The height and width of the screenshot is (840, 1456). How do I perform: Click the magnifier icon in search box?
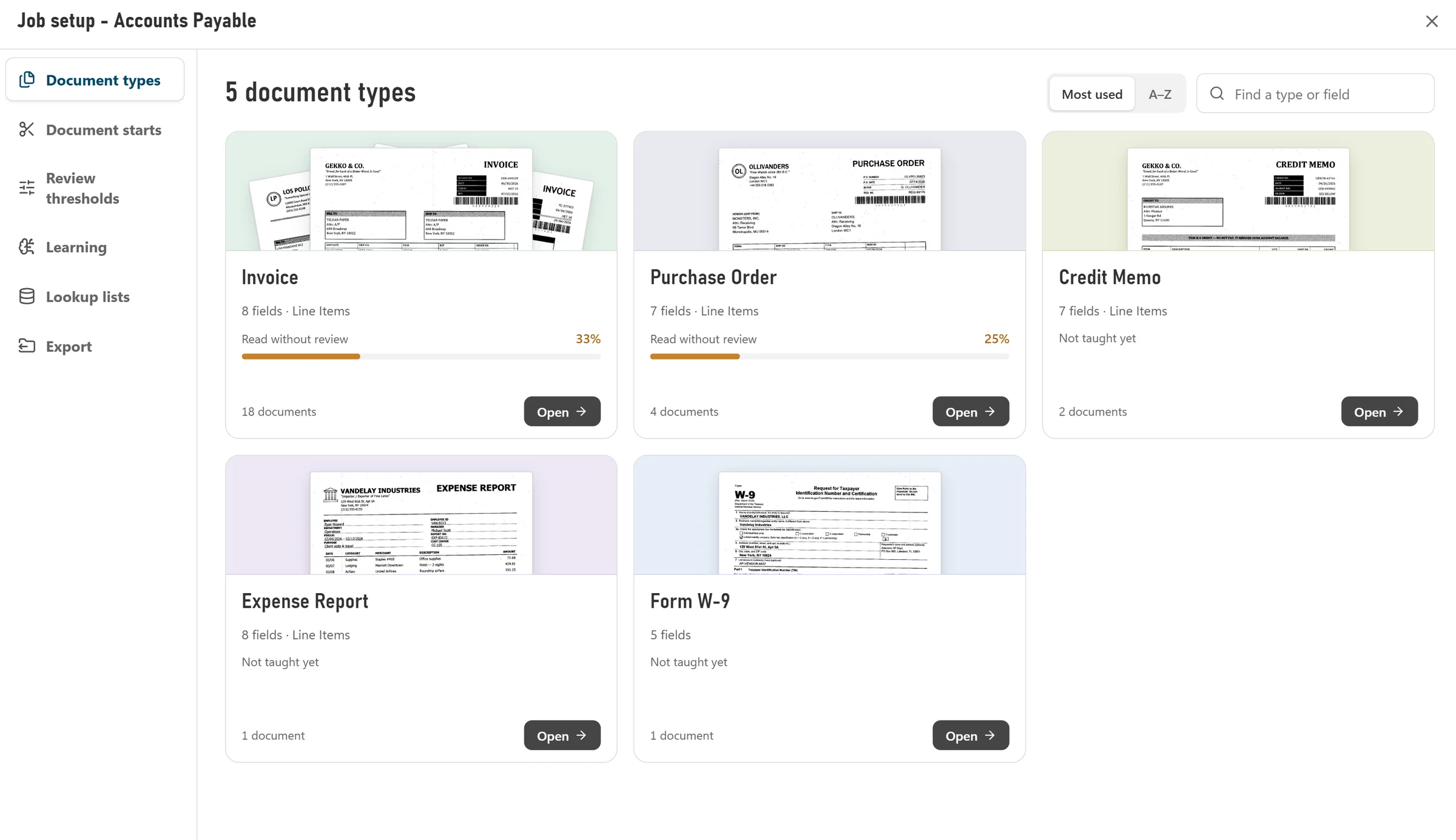[1217, 93]
